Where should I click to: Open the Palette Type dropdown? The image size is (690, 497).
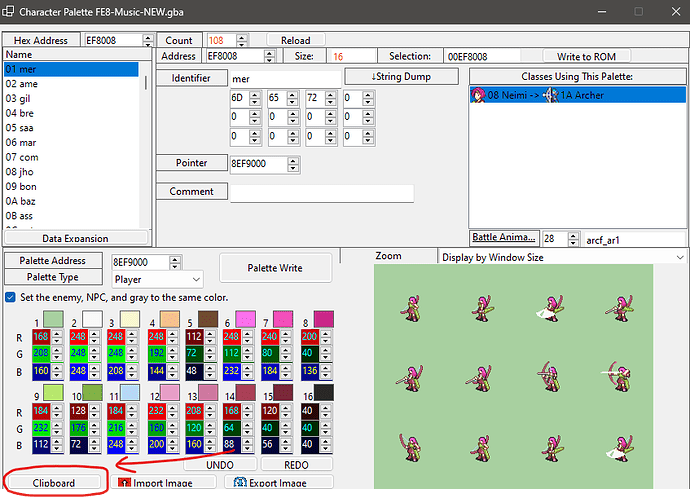coord(157,279)
